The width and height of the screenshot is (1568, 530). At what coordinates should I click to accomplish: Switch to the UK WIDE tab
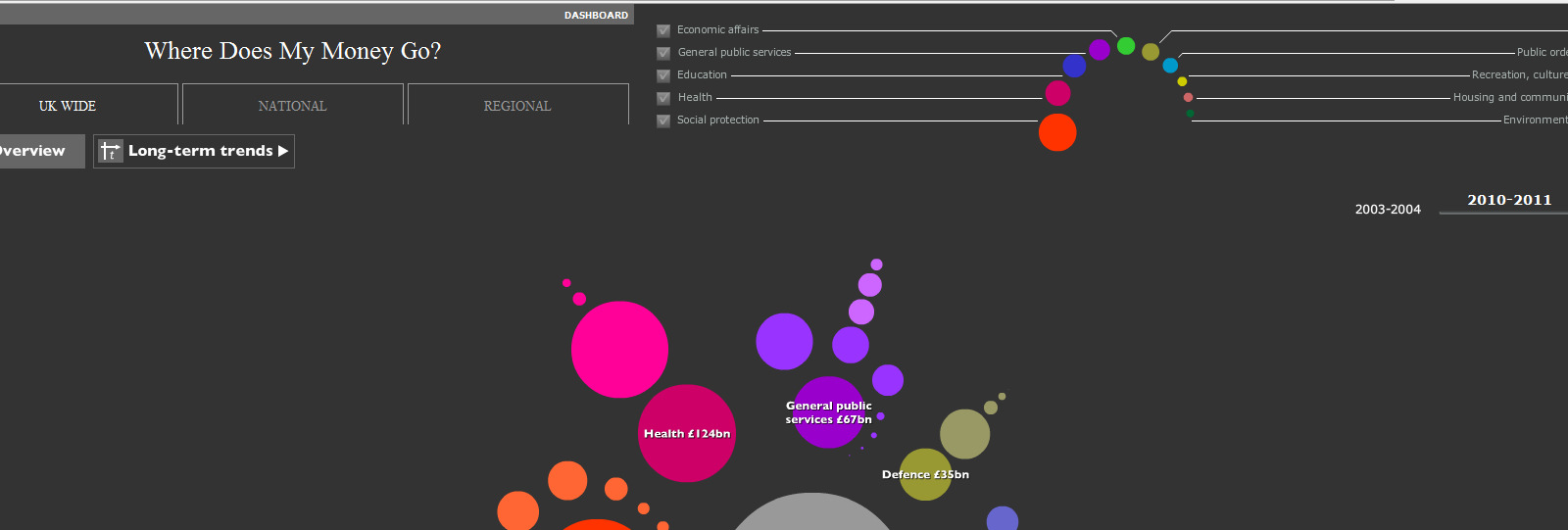(x=68, y=105)
